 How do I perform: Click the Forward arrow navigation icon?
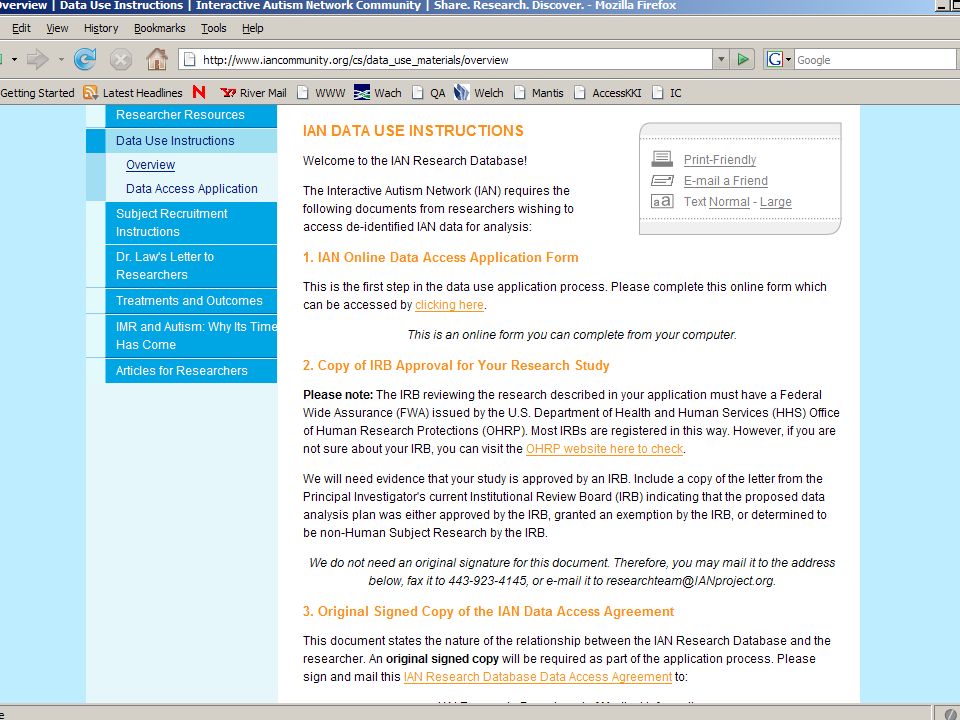(38, 59)
